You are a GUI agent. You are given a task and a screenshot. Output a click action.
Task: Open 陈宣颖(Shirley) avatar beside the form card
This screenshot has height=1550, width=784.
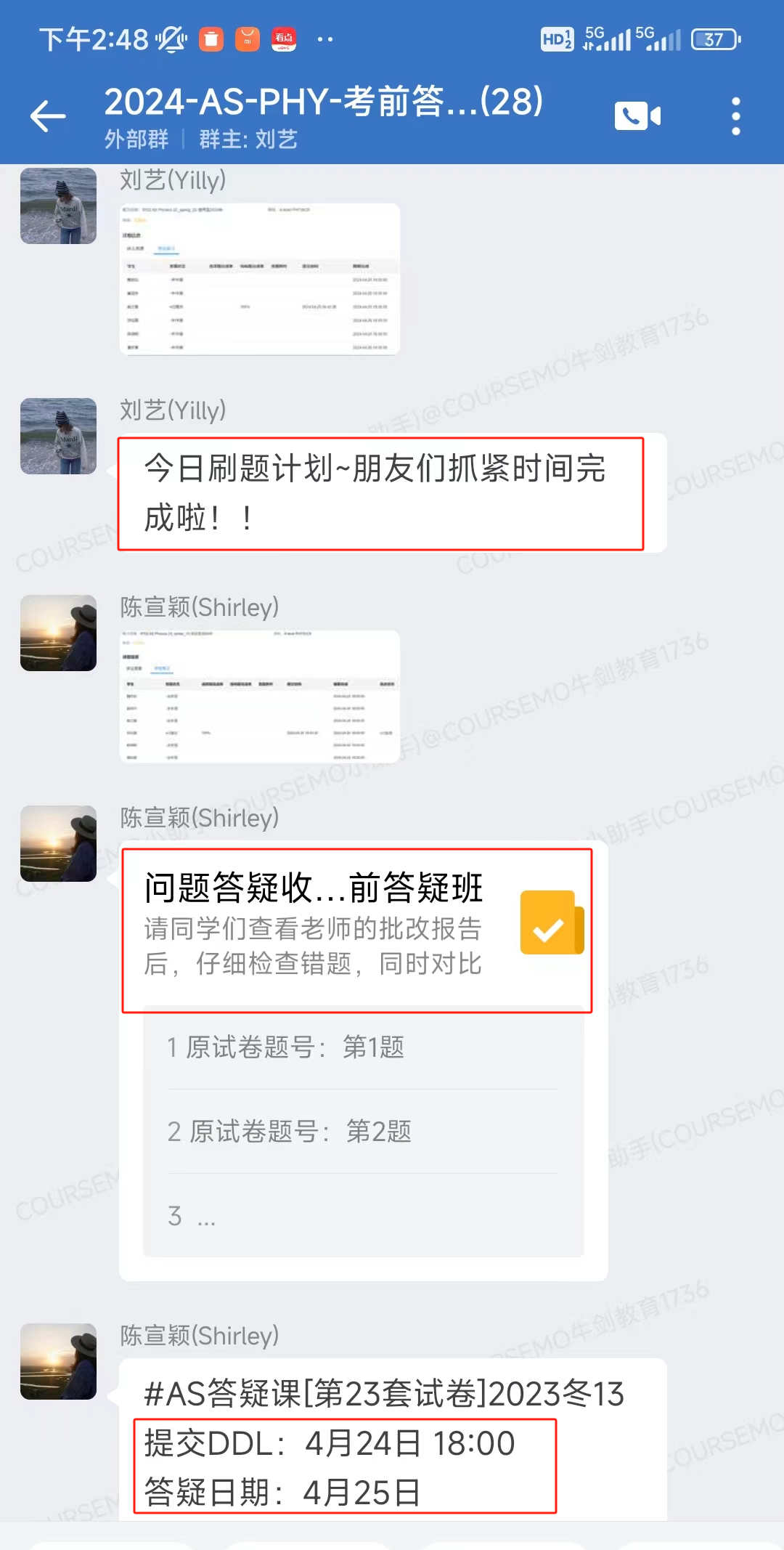pyautogui.click(x=58, y=843)
